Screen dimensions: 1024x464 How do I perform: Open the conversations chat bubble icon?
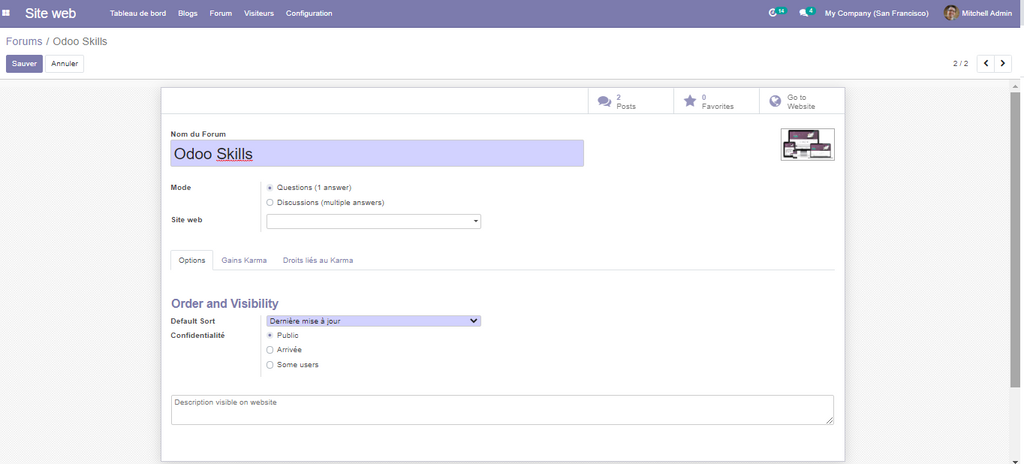click(804, 13)
